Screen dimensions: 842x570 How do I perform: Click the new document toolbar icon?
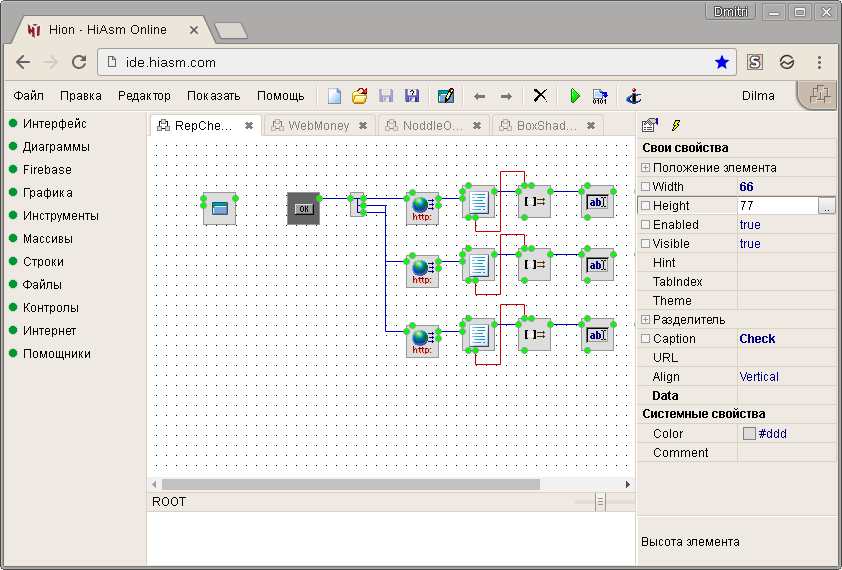(335, 96)
